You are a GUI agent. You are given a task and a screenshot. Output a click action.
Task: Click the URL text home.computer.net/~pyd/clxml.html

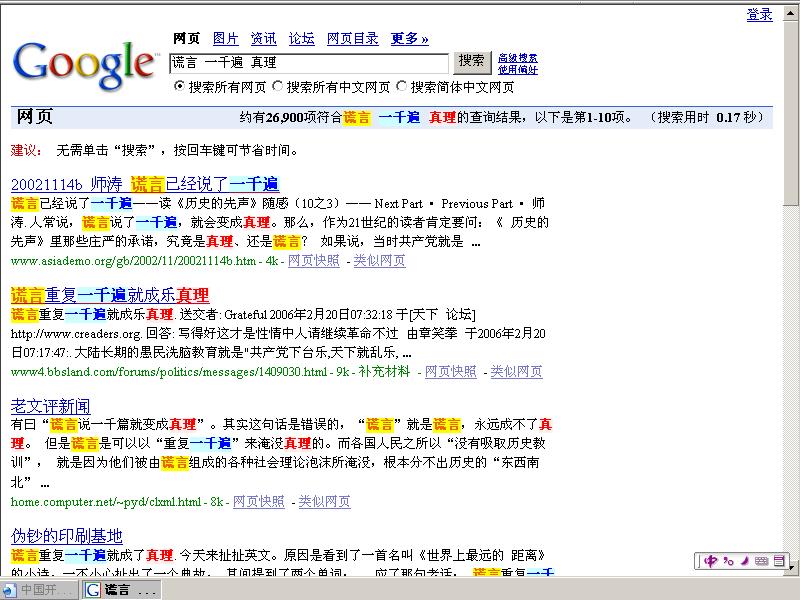(x=106, y=502)
